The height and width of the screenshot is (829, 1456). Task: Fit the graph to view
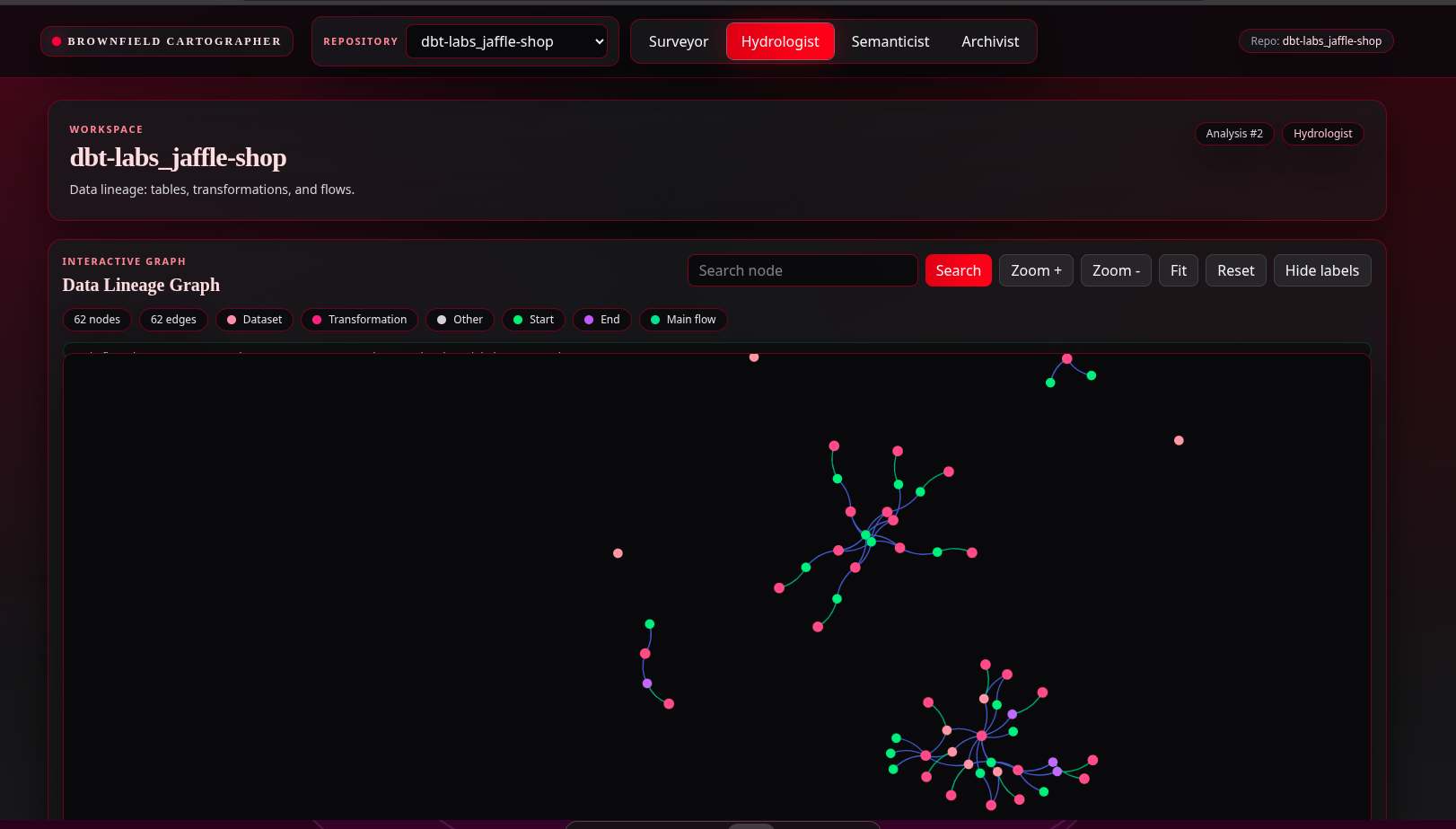pos(1179,270)
